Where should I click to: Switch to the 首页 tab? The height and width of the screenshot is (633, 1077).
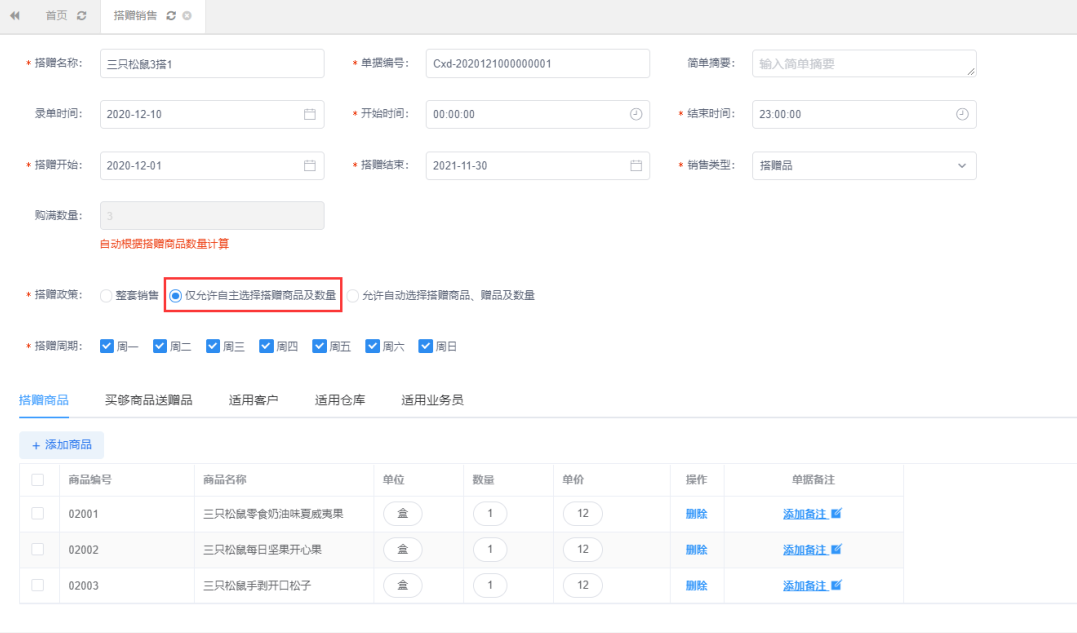click(56, 15)
